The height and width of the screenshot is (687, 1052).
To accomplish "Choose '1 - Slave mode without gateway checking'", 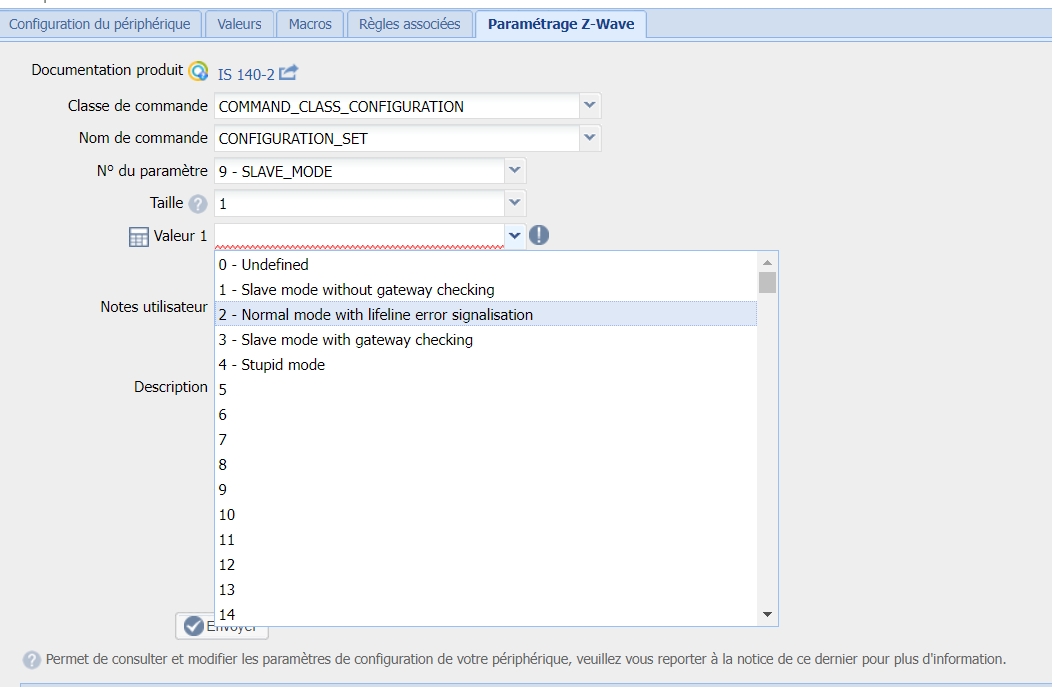I will [x=357, y=290].
